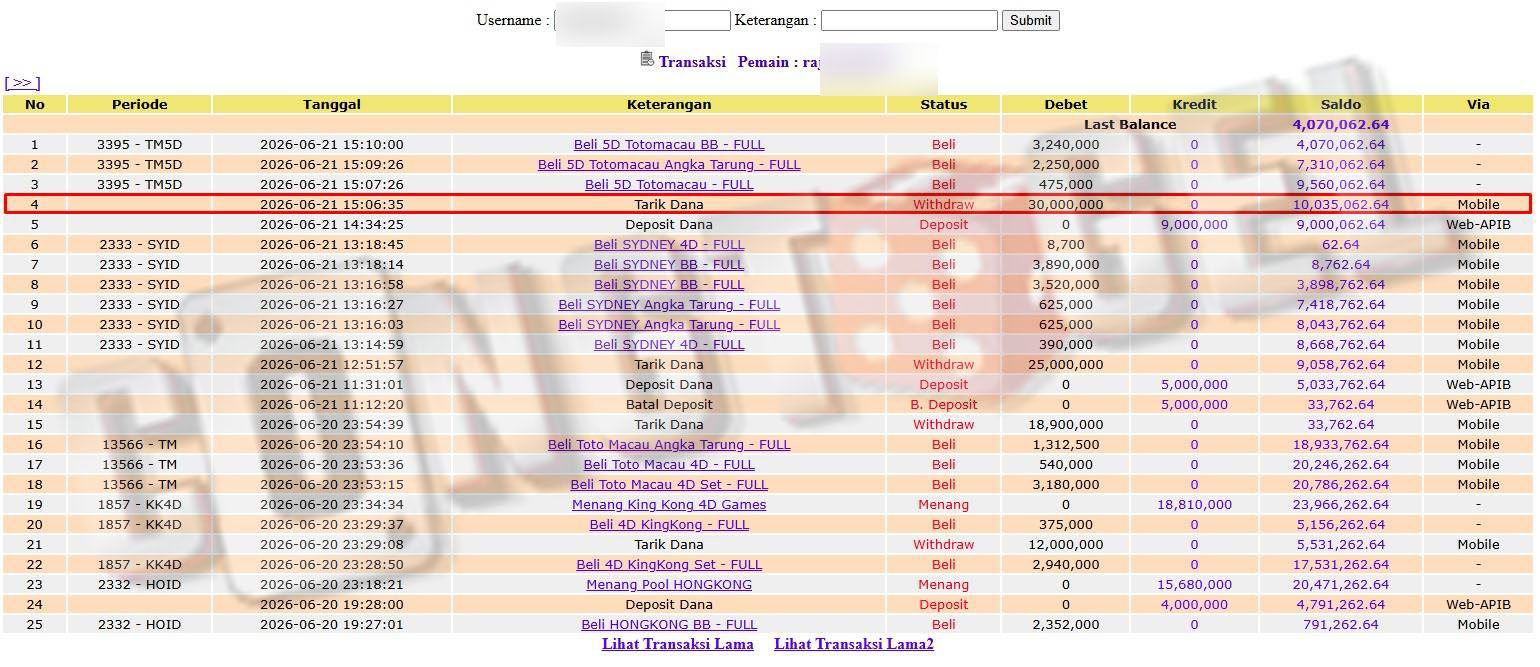Click kredit 9,000,000 in row 5

click(1194, 224)
